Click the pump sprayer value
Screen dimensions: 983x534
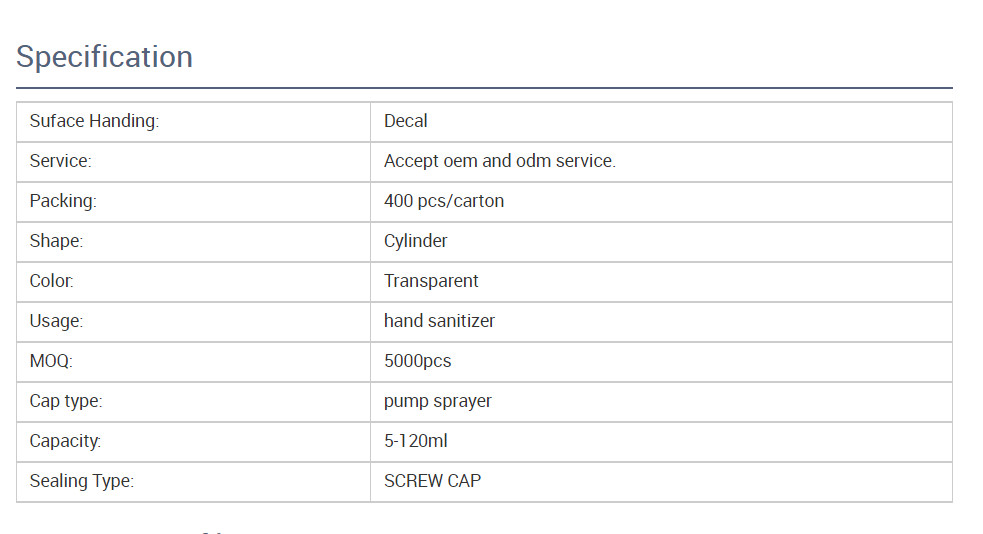click(x=438, y=401)
